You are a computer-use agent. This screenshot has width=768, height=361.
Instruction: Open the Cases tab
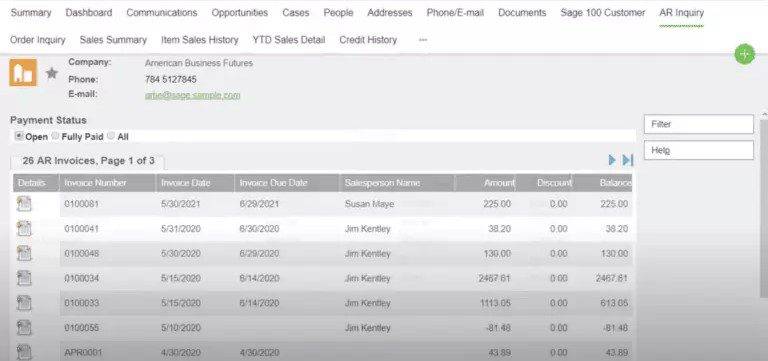pyautogui.click(x=296, y=13)
